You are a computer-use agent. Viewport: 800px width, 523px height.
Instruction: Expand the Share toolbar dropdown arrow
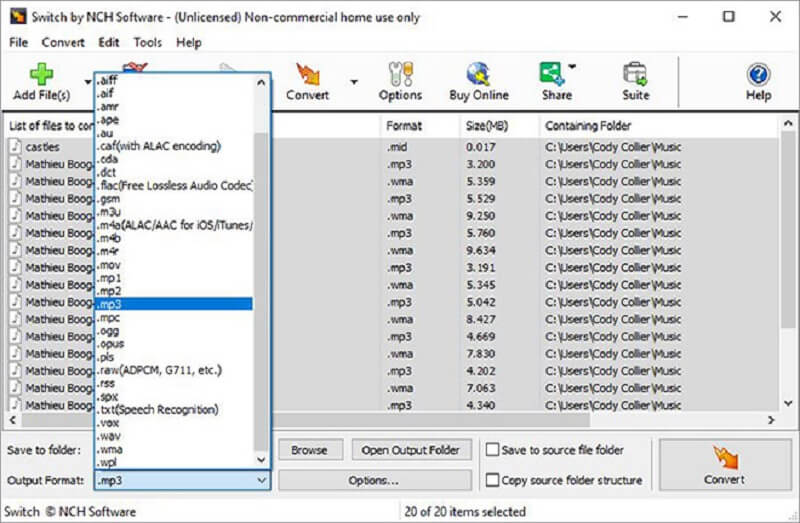tap(572, 67)
